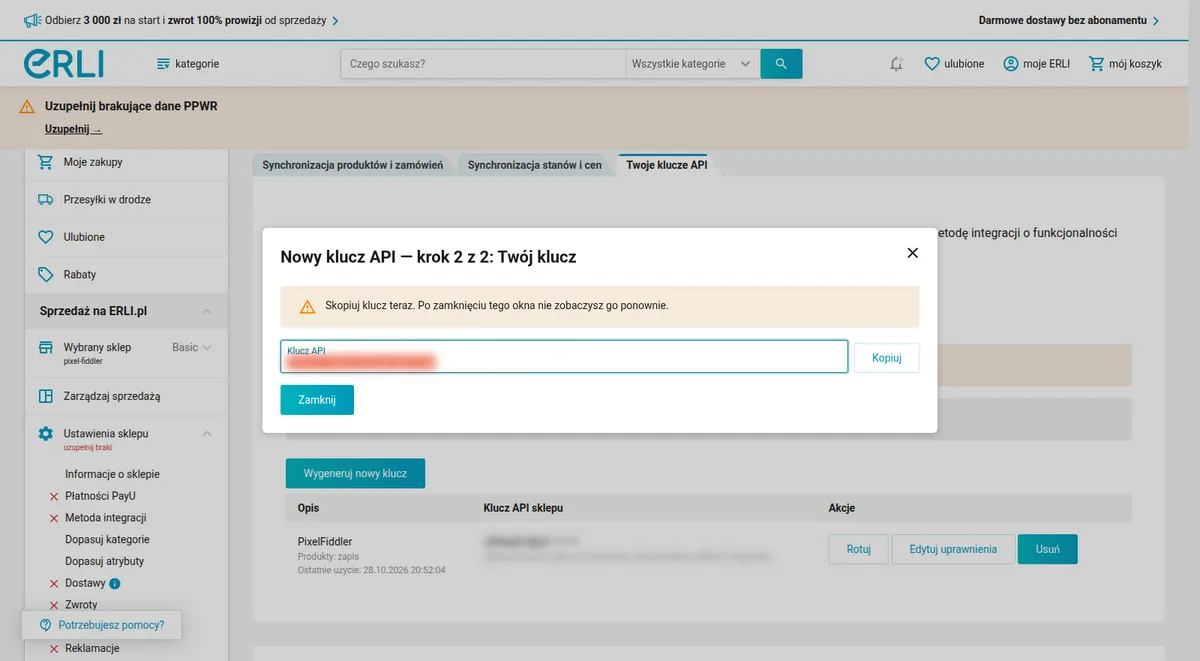Image resolution: width=1200 pixels, height=661 pixels.
Task: Select the Twoje klucze API tab
Action: pyautogui.click(x=667, y=165)
